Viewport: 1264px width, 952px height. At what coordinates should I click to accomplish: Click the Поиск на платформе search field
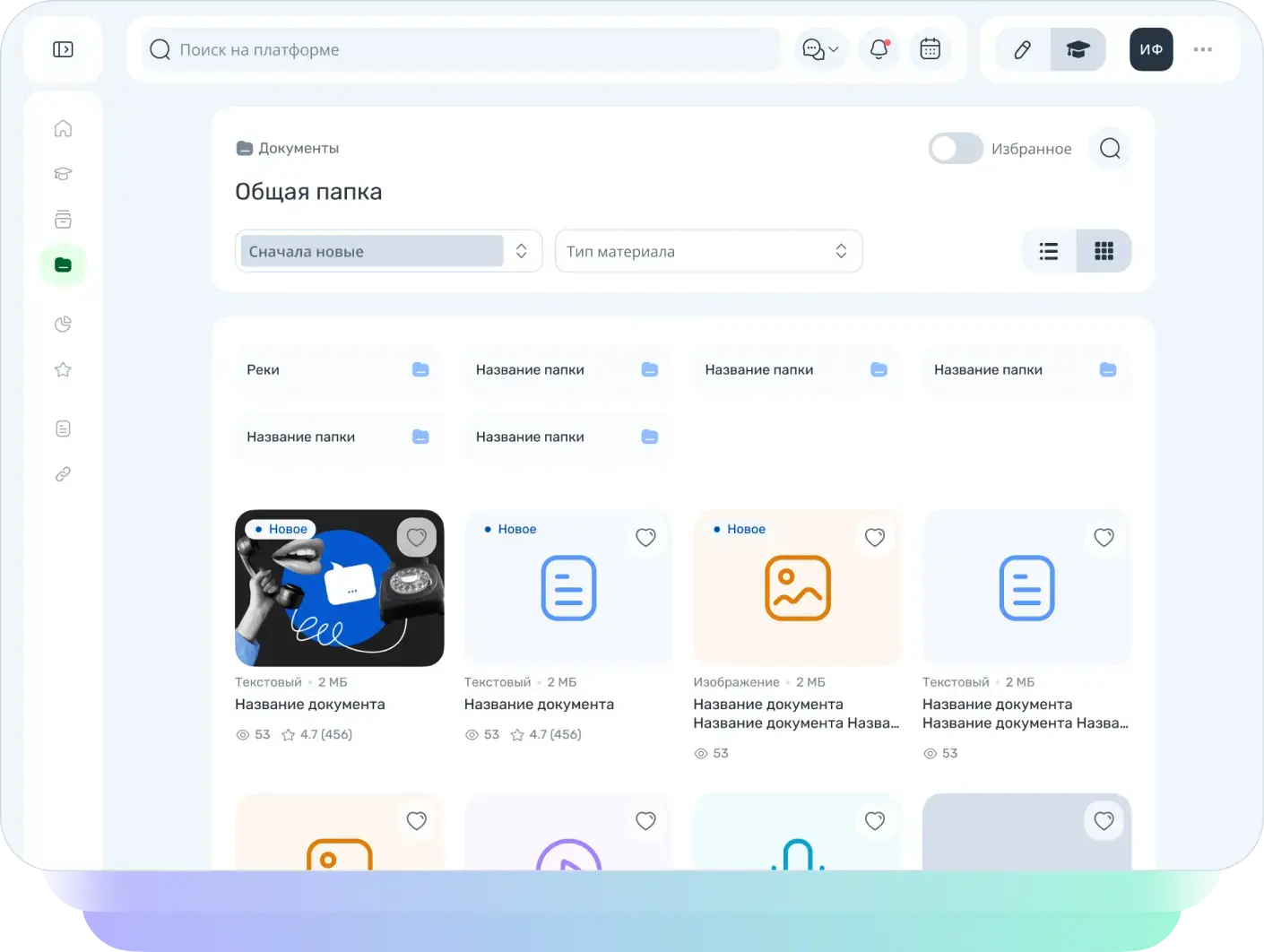(462, 49)
